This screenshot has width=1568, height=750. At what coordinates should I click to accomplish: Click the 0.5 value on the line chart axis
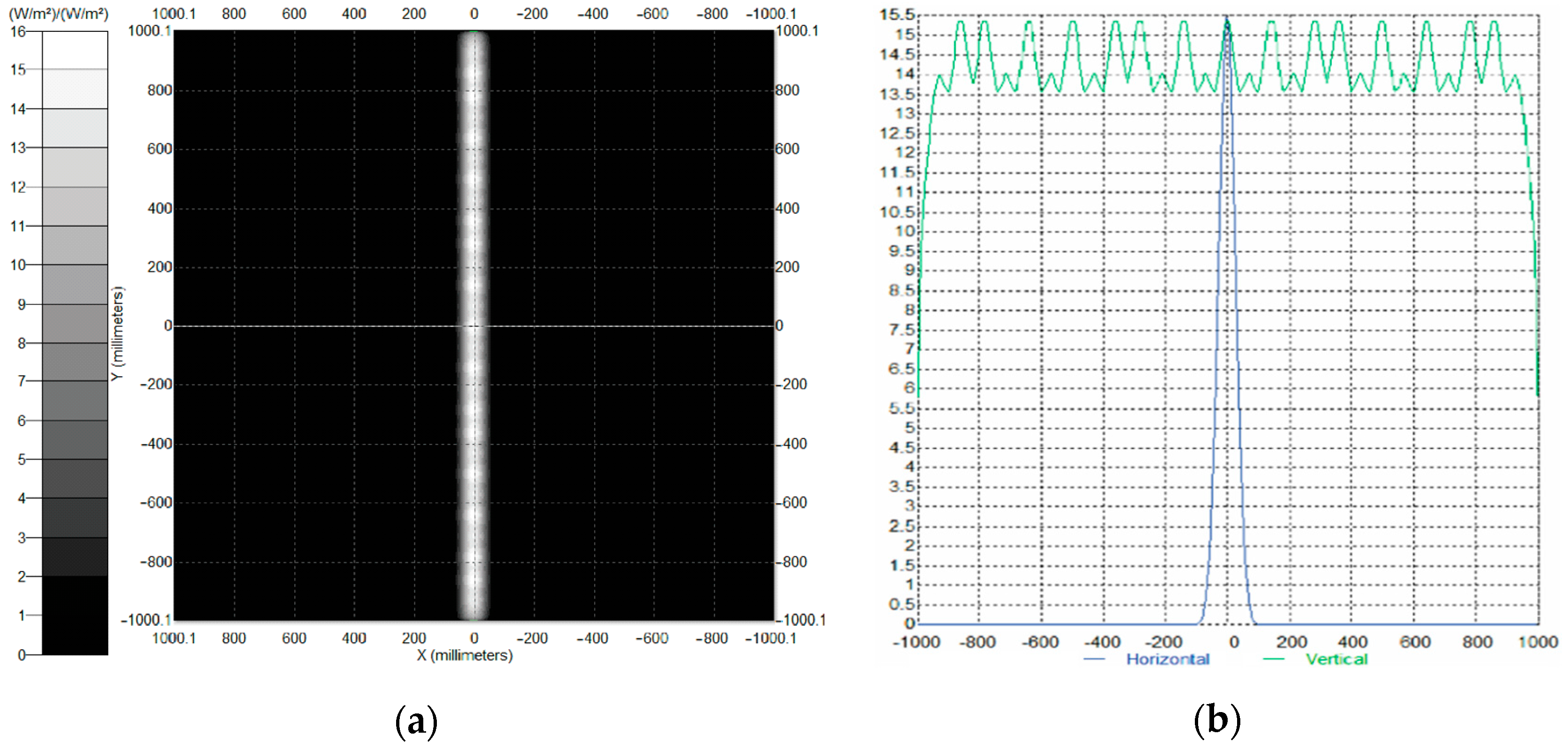(901, 605)
